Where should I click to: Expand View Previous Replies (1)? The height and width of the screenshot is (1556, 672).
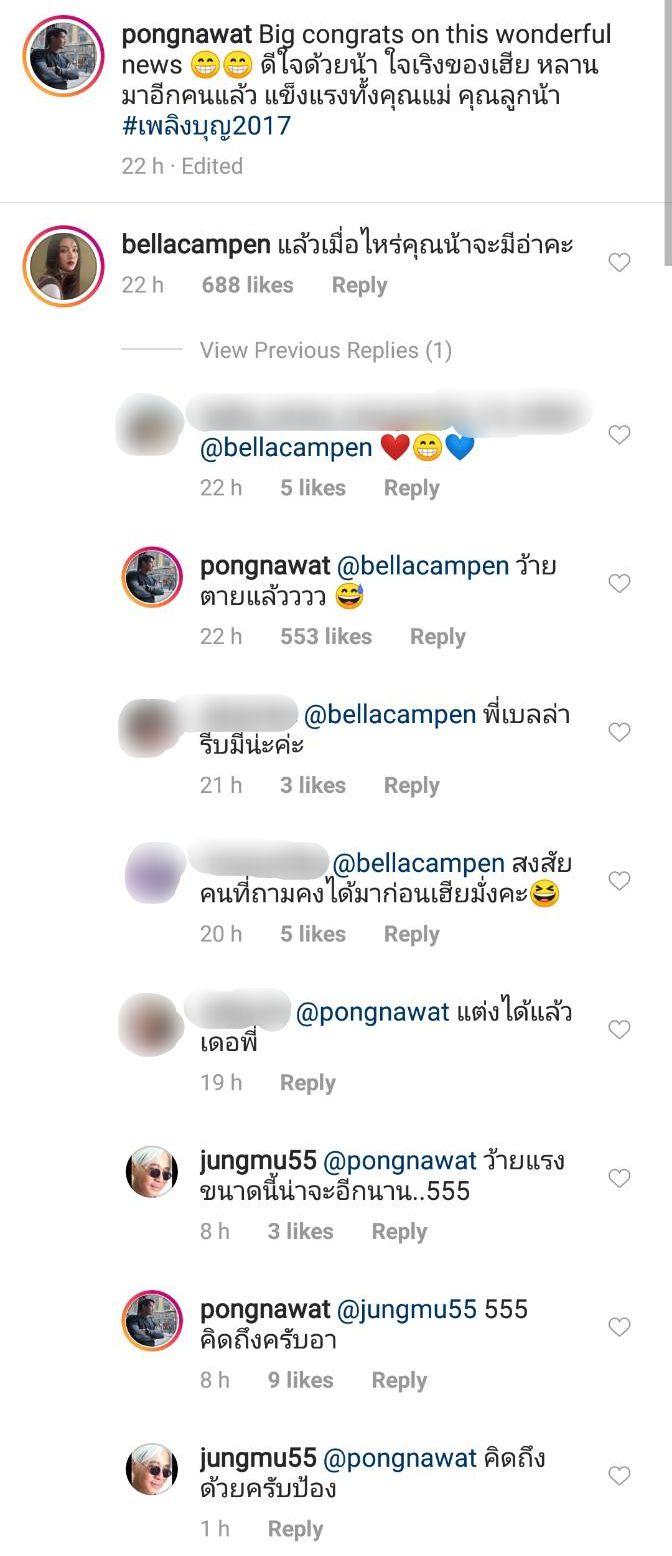click(x=326, y=350)
